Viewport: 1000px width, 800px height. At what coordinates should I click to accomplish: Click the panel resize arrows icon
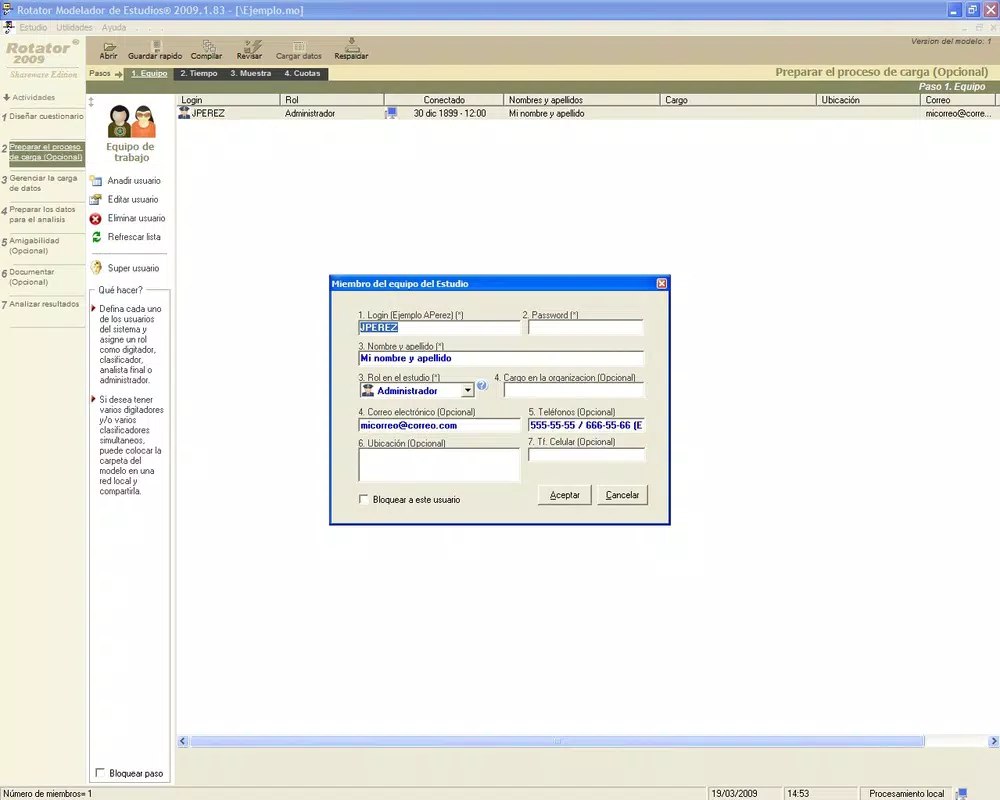(x=91, y=102)
